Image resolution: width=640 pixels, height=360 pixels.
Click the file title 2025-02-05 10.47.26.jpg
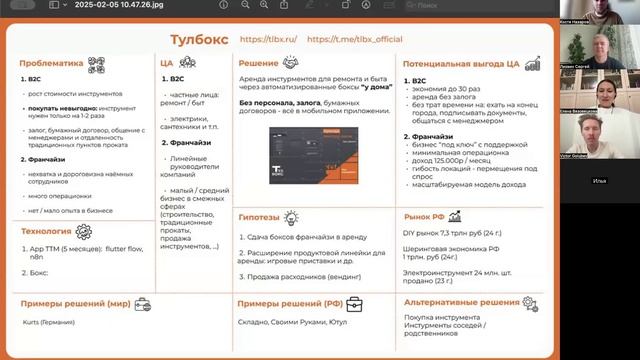pyautogui.click(x=119, y=5)
